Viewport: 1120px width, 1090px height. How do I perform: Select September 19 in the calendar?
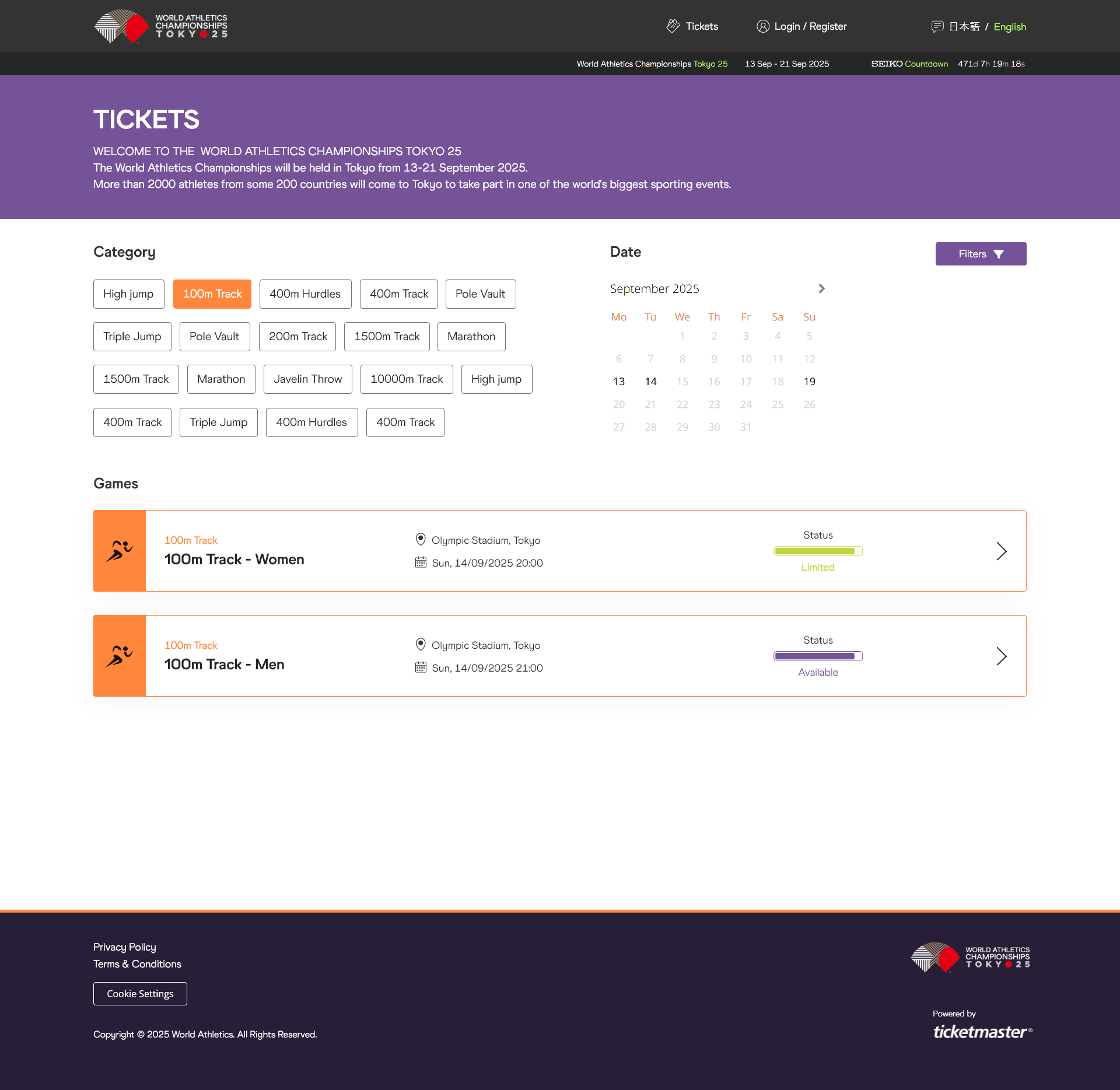[x=809, y=382]
